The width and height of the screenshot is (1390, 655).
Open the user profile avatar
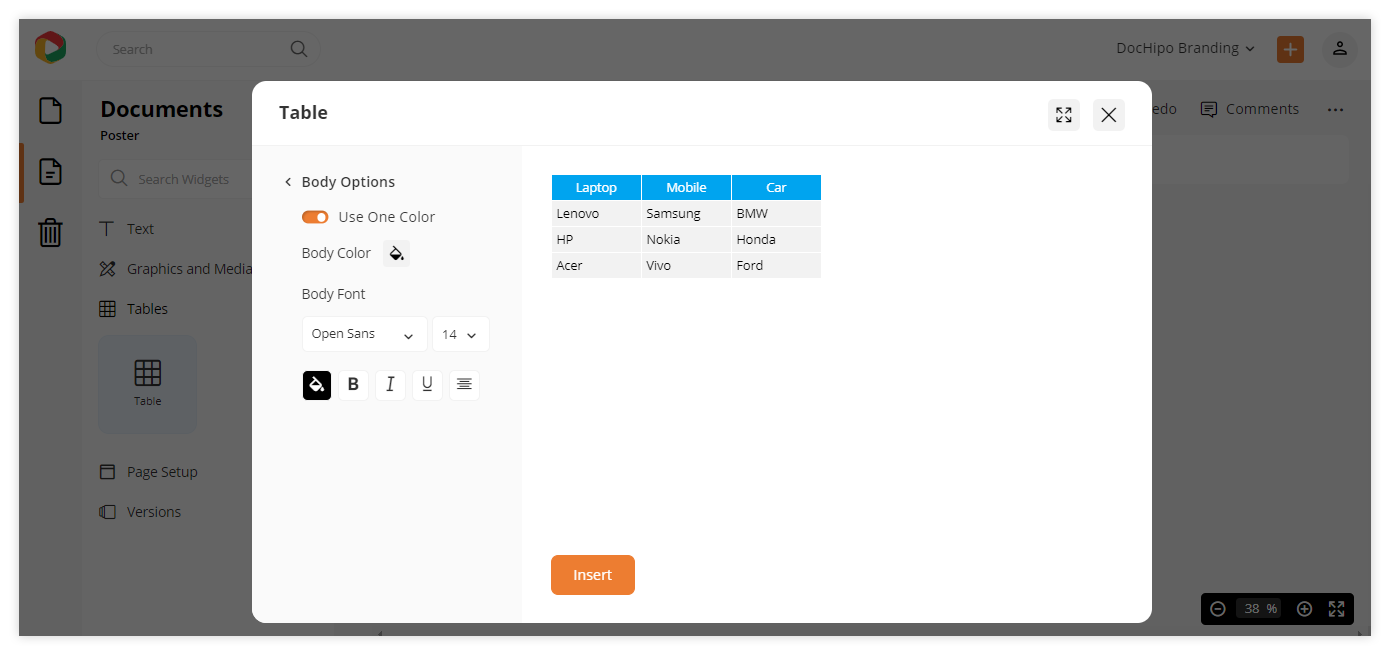(1340, 49)
